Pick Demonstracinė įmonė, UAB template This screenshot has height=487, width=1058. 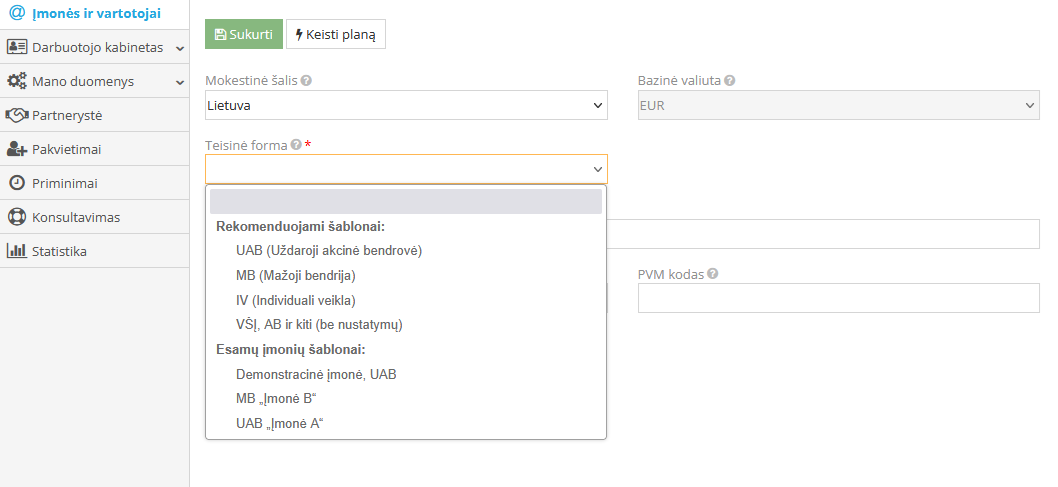316,374
